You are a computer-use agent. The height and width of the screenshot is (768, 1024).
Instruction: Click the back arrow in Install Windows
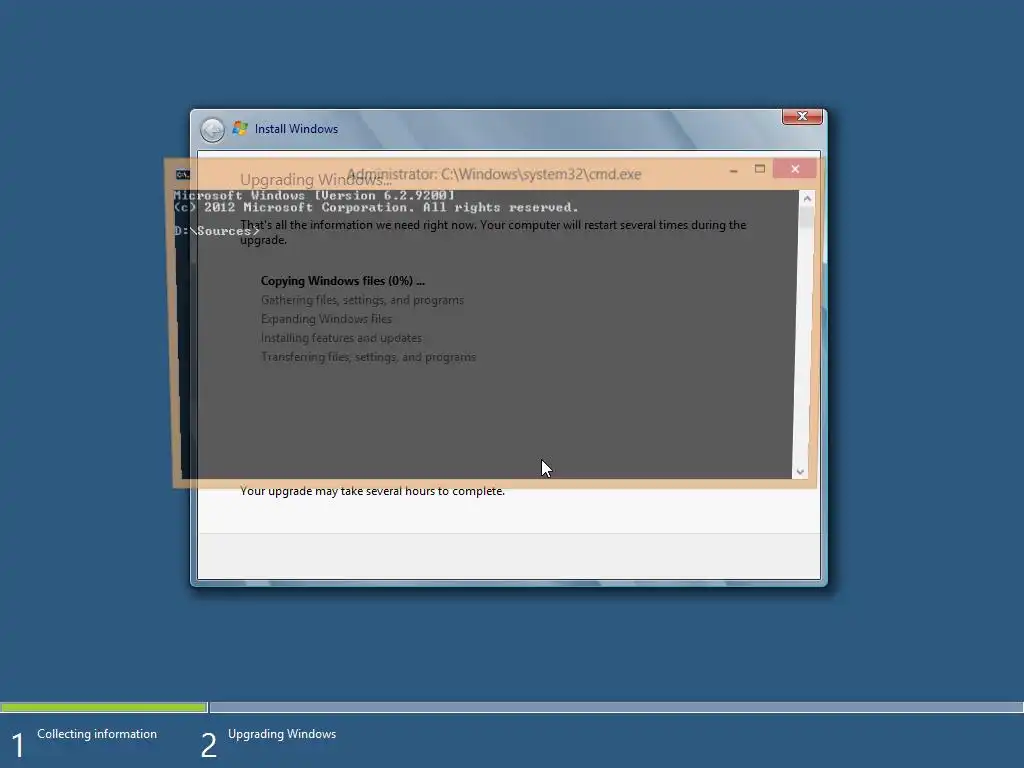pyautogui.click(x=212, y=129)
